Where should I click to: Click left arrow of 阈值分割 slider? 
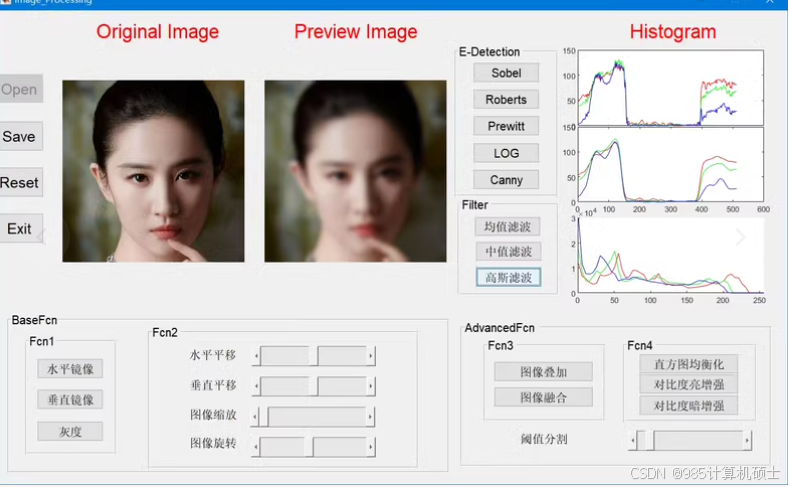[633, 441]
